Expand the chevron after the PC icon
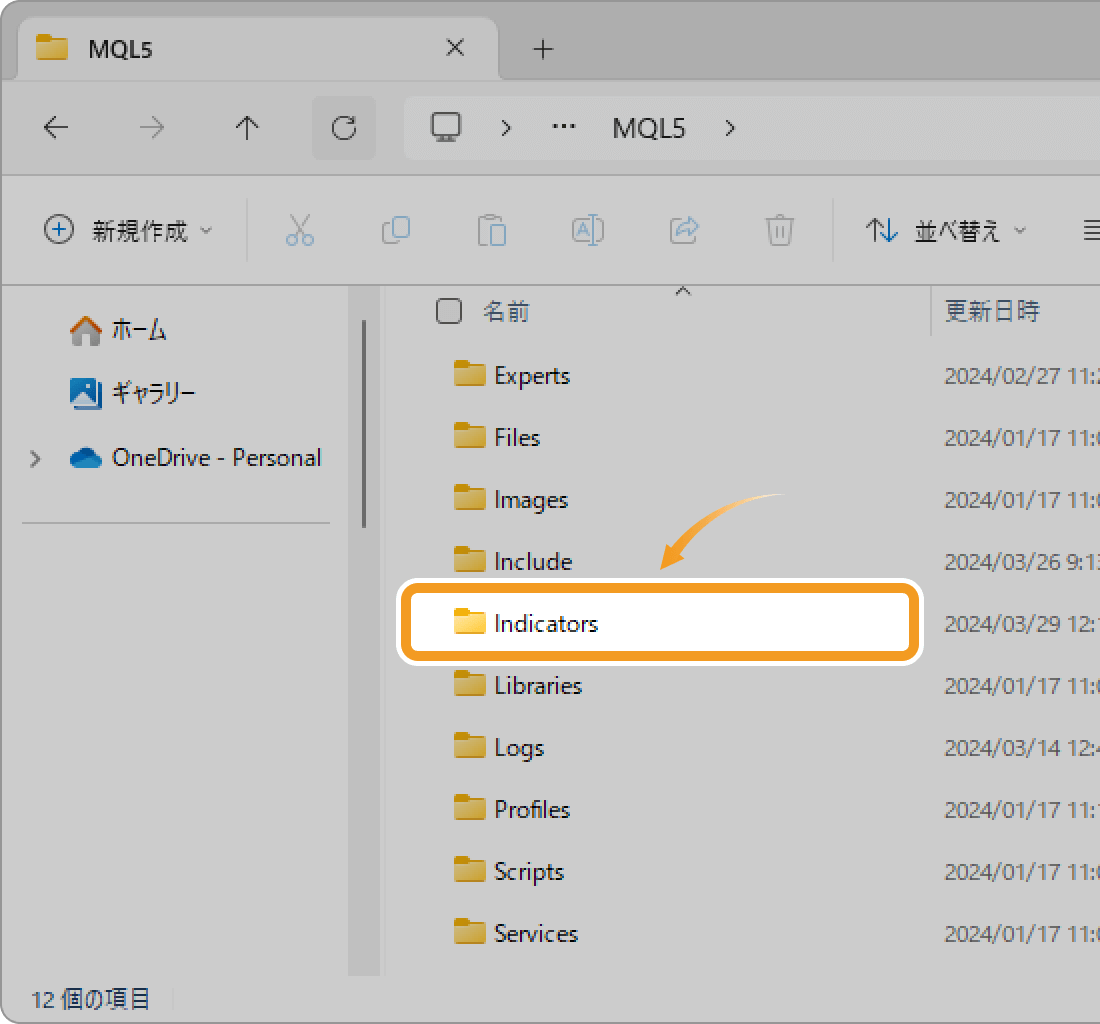 point(506,128)
